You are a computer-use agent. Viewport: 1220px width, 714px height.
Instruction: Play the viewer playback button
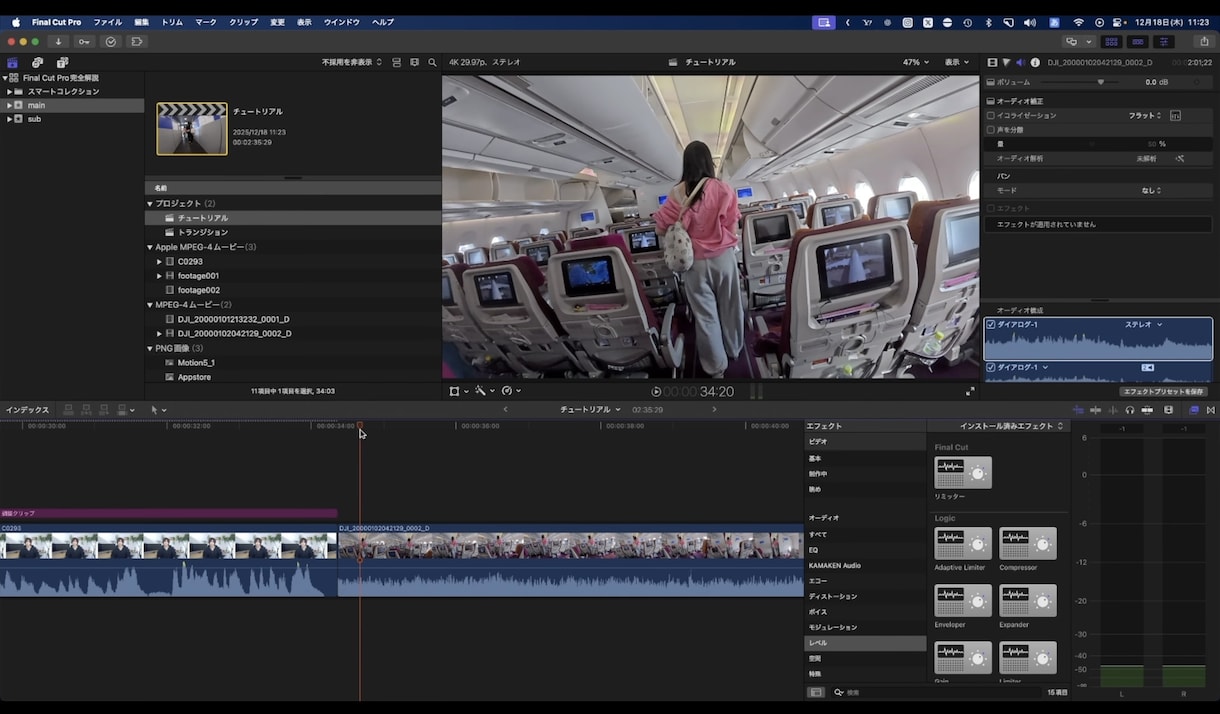click(656, 392)
